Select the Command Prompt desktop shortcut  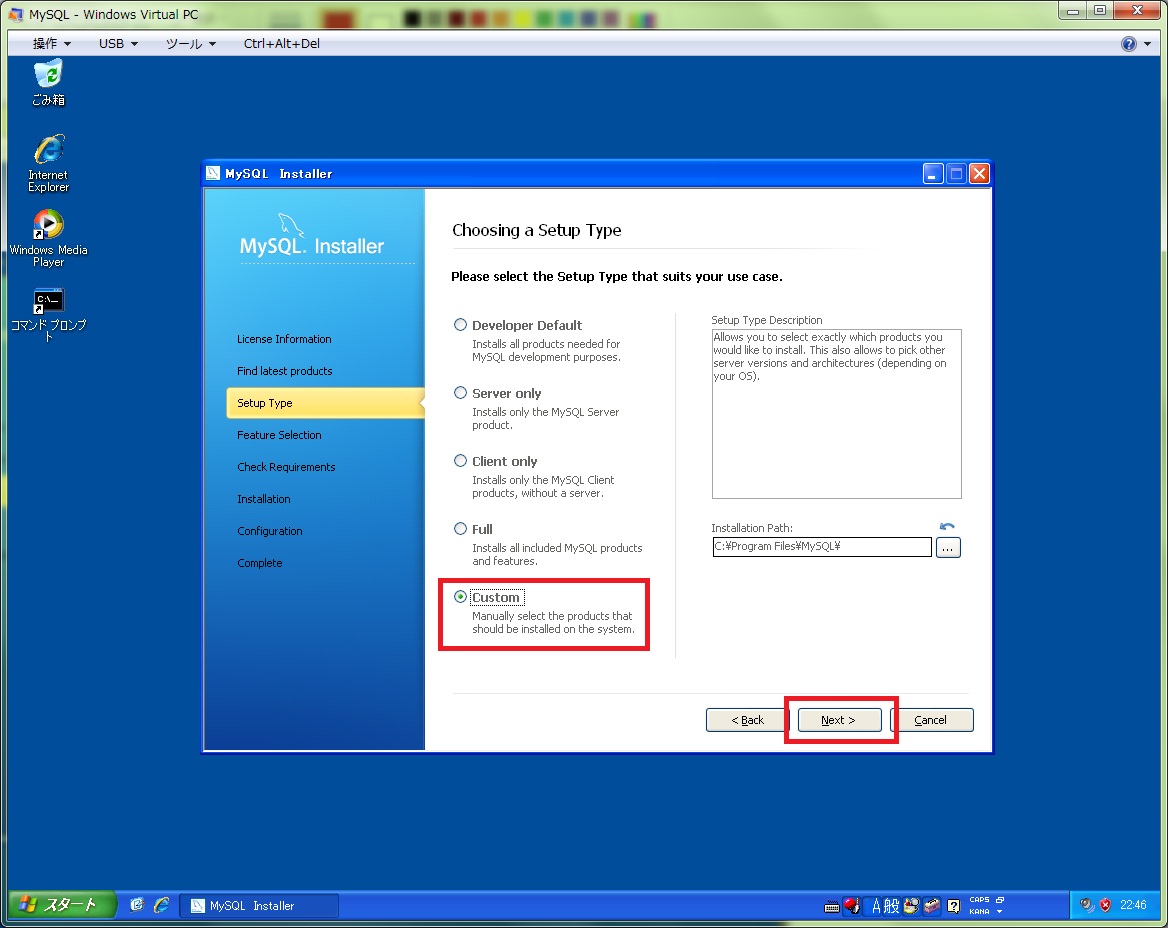[x=48, y=314]
